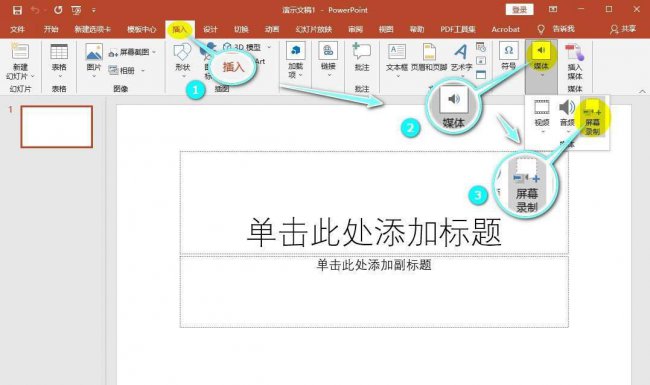Image resolution: width=650 pixels, height=385 pixels.
Task: Click the 单击此处添加标题 title placeholder
Action: pos(374,203)
